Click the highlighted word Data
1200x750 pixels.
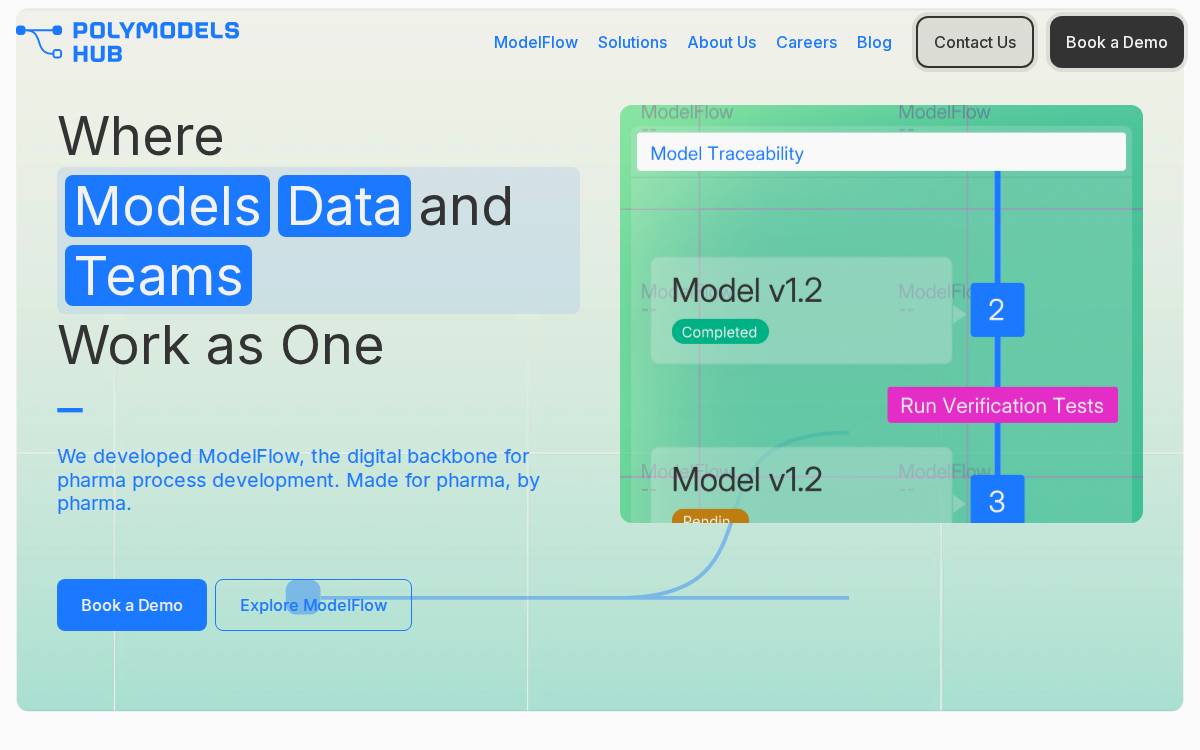(x=344, y=206)
